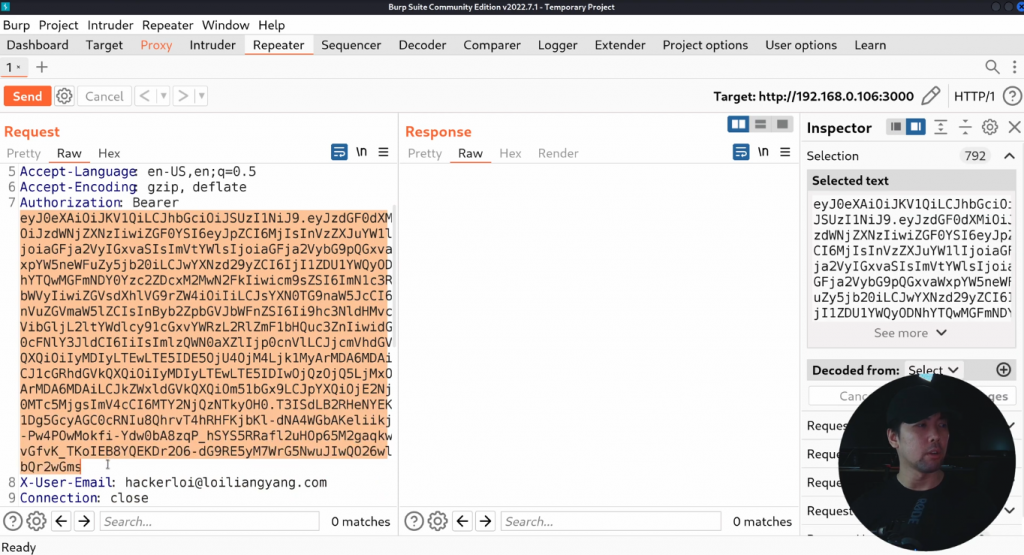Viewport: 1024px width, 555px height.
Task: Open User options tab
Action: point(801,45)
